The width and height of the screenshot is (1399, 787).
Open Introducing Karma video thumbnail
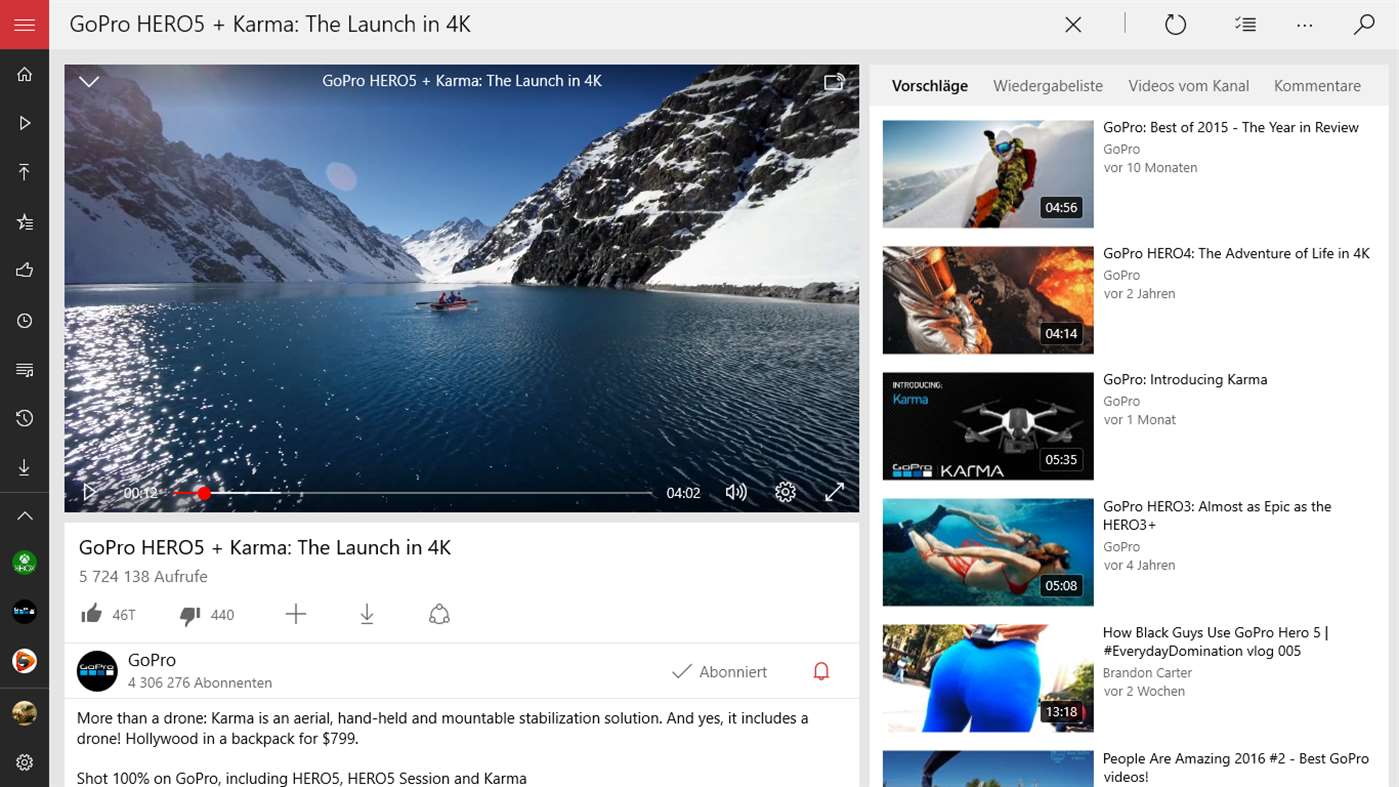[x=988, y=426]
